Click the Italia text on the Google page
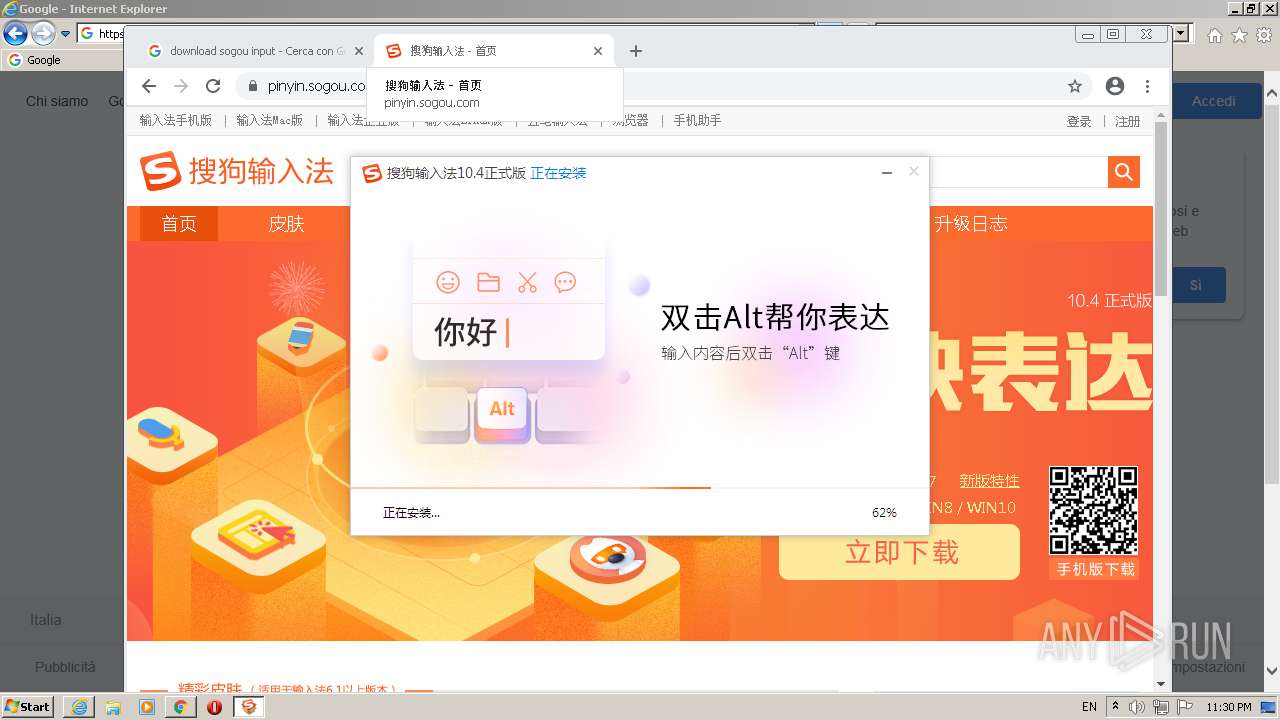Viewport: 1280px width, 720px height. point(45,620)
